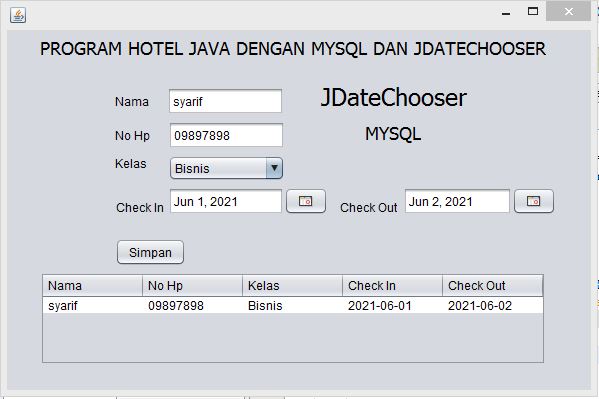Focus the Nama text field
This screenshot has width=599, height=399.
coord(225,101)
